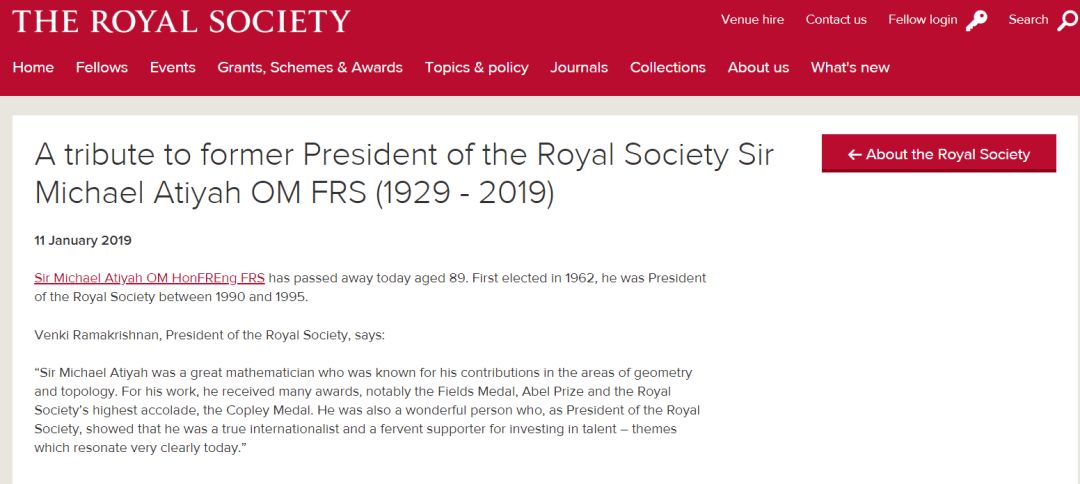Open Sir Michael Atiyah profile link
1080x484 pixels.
coord(149,278)
